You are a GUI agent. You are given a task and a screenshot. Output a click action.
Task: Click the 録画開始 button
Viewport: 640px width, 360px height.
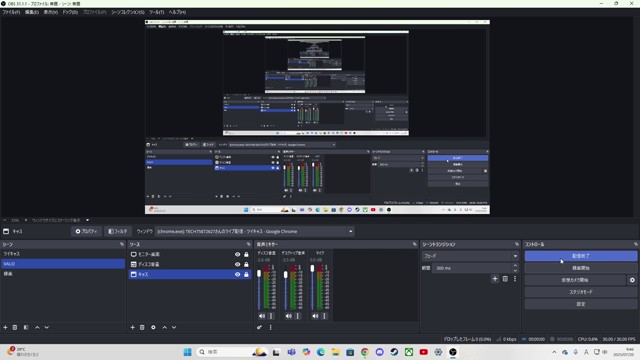pyautogui.click(x=580, y=268)
